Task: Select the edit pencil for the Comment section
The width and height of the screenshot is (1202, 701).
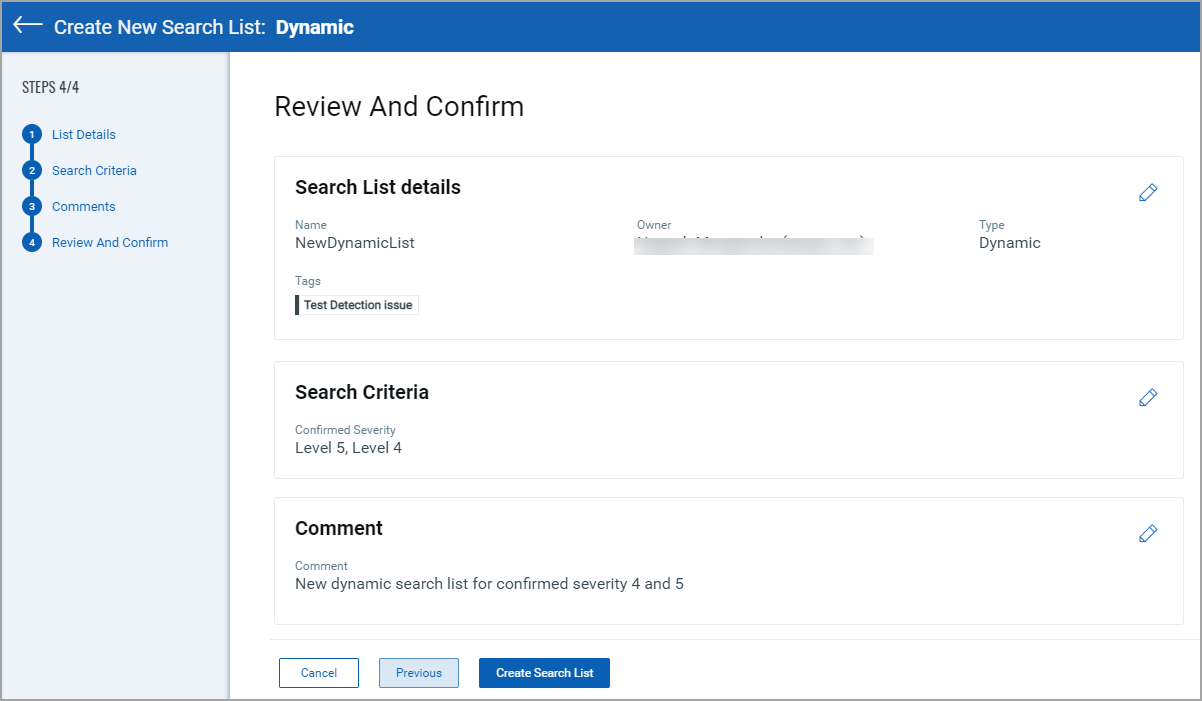Action: tap(1148, 533)
